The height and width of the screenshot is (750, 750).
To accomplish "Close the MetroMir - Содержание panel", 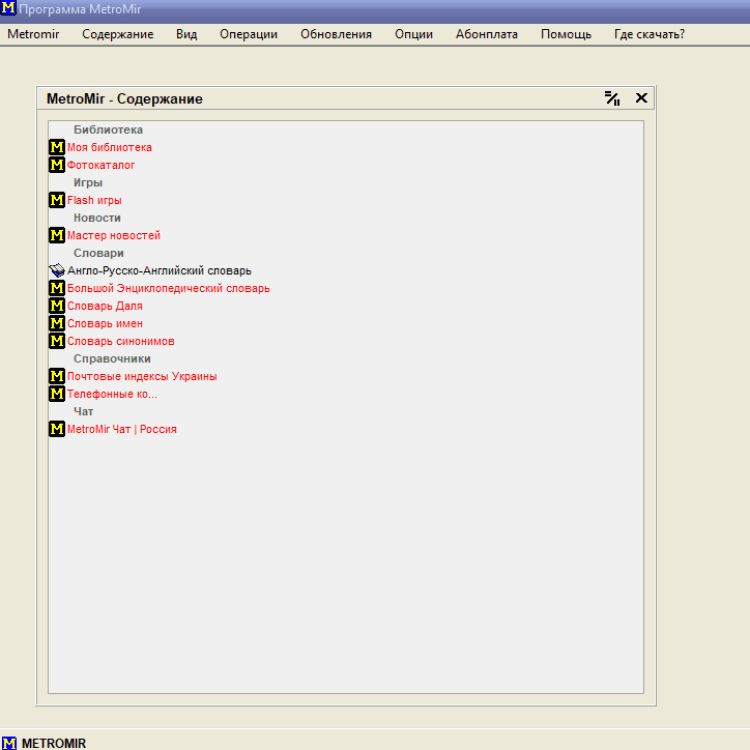I will click(641, 98).
